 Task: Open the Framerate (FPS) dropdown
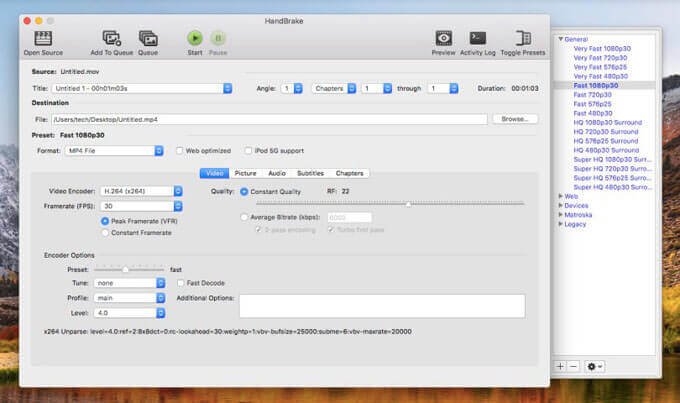141,206
